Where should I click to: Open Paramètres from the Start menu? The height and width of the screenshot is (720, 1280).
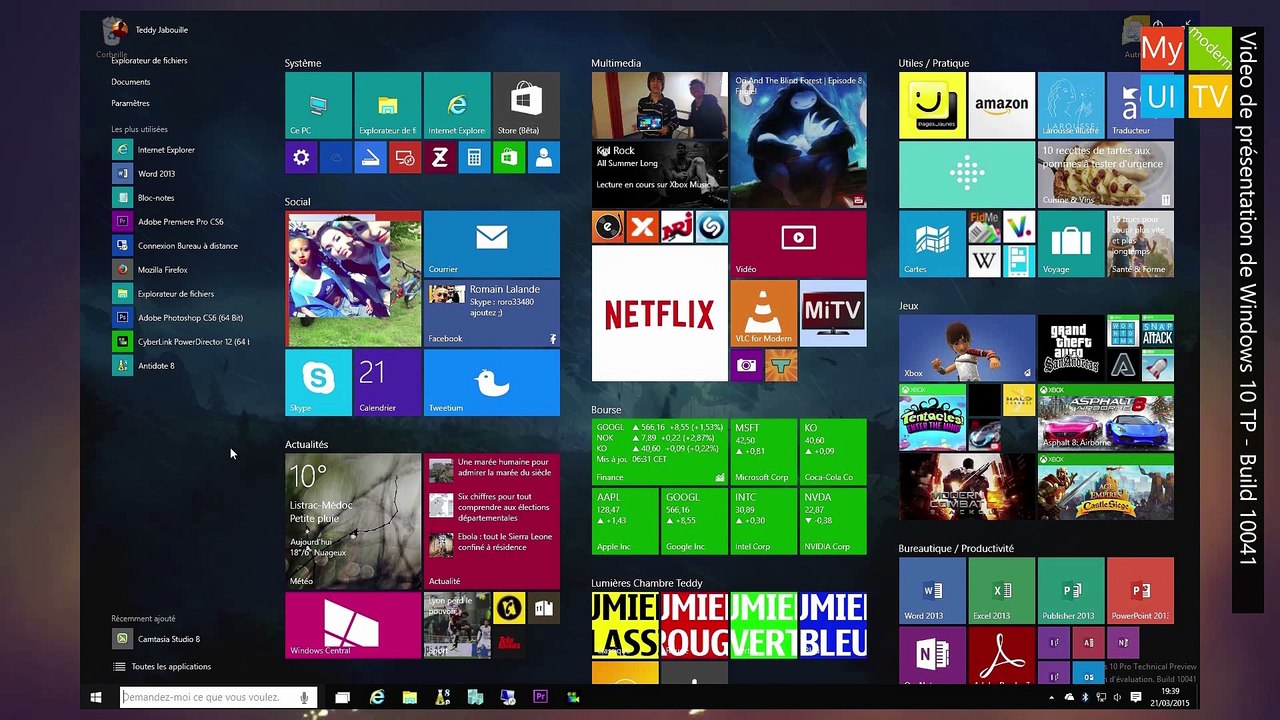click(x=131, y=103)
